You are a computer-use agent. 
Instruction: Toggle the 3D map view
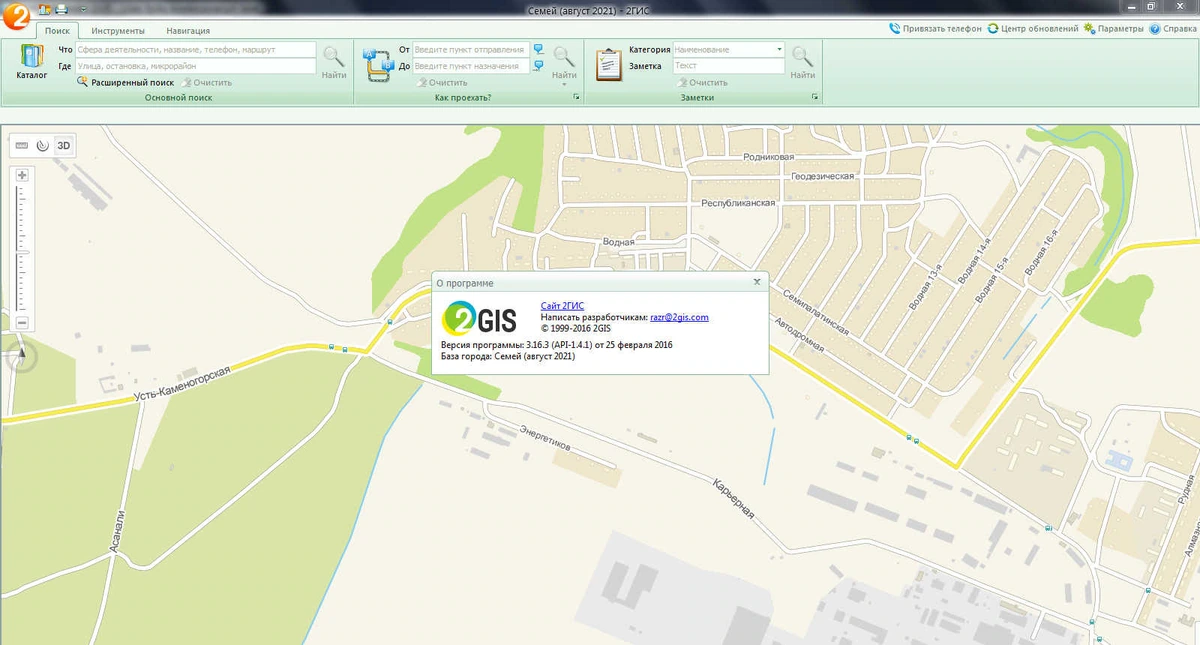pyautogui.click(x=63, y=146)
